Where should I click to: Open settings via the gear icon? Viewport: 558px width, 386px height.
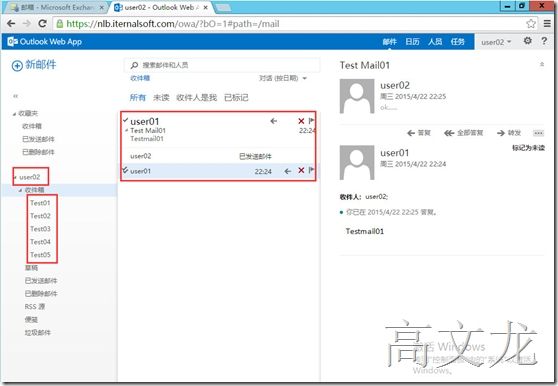click(528, 41)
